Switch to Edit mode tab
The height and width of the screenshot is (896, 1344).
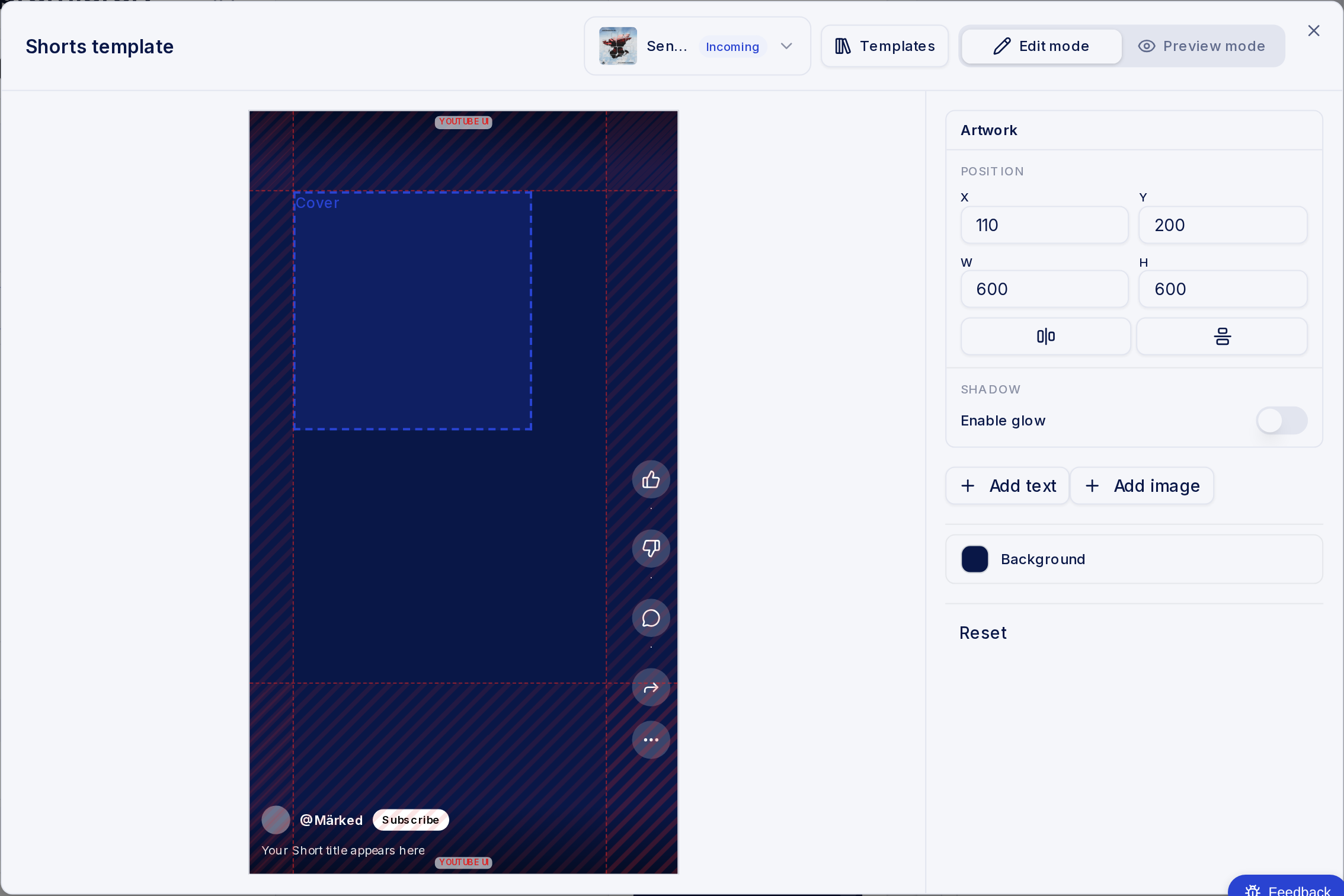[x=1041, y=46]
